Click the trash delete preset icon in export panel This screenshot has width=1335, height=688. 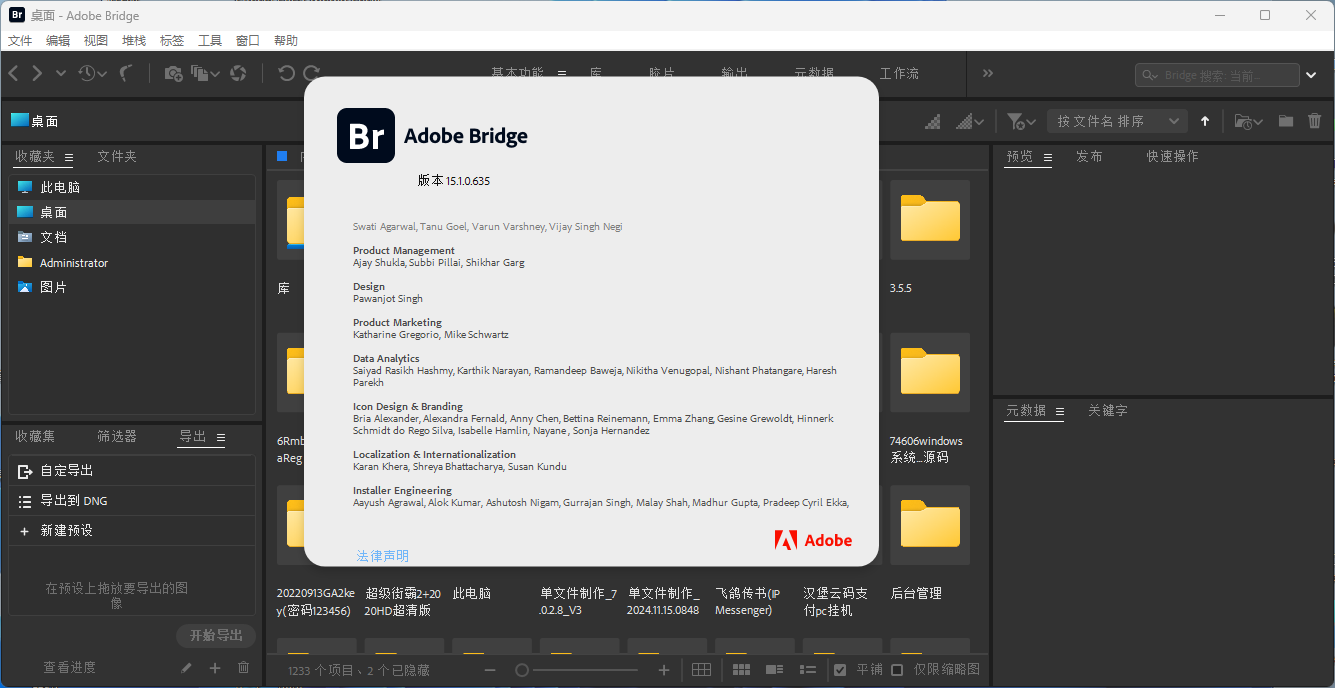[243, 668]
